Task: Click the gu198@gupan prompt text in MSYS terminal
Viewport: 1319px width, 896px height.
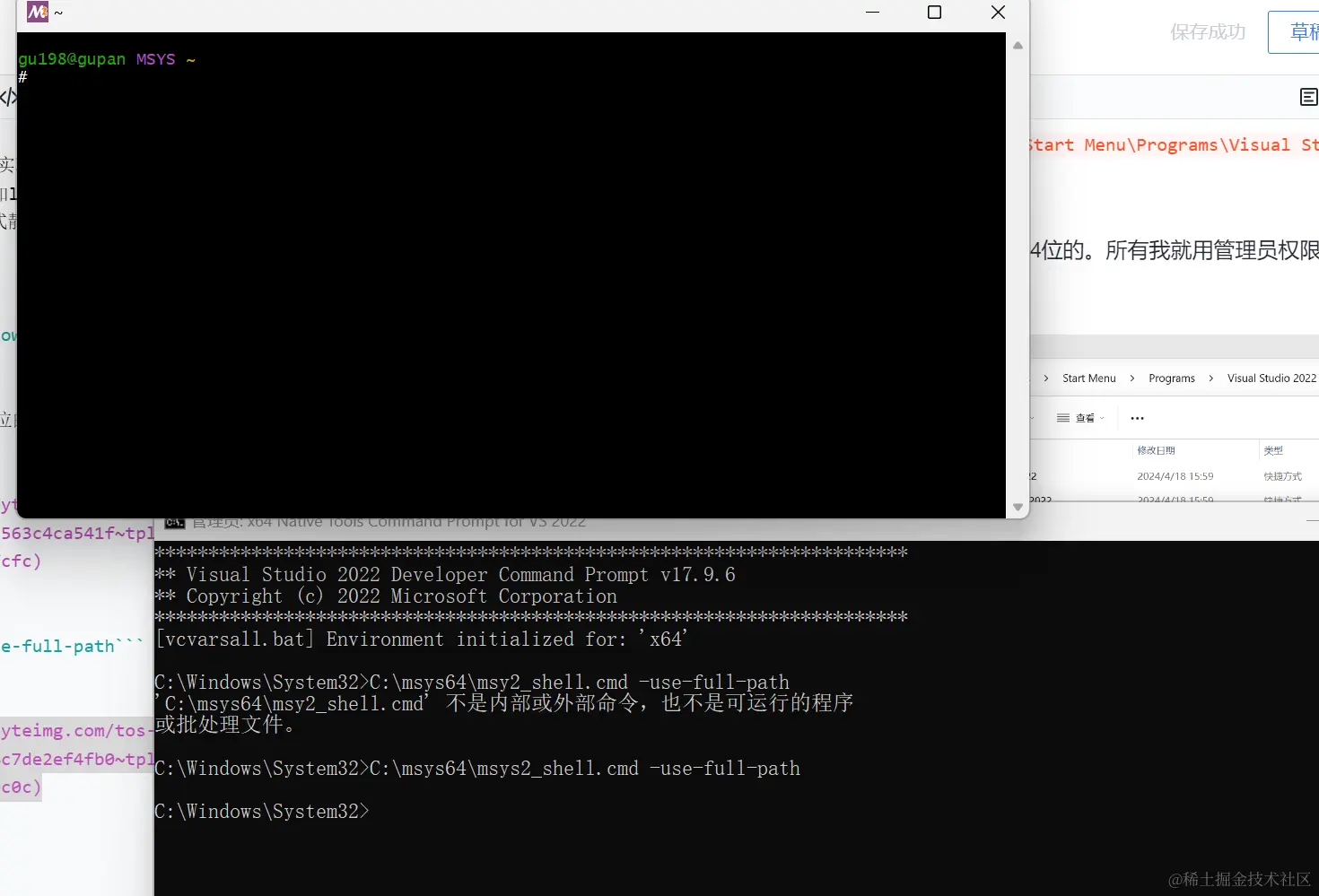Action: coord(72,59)
